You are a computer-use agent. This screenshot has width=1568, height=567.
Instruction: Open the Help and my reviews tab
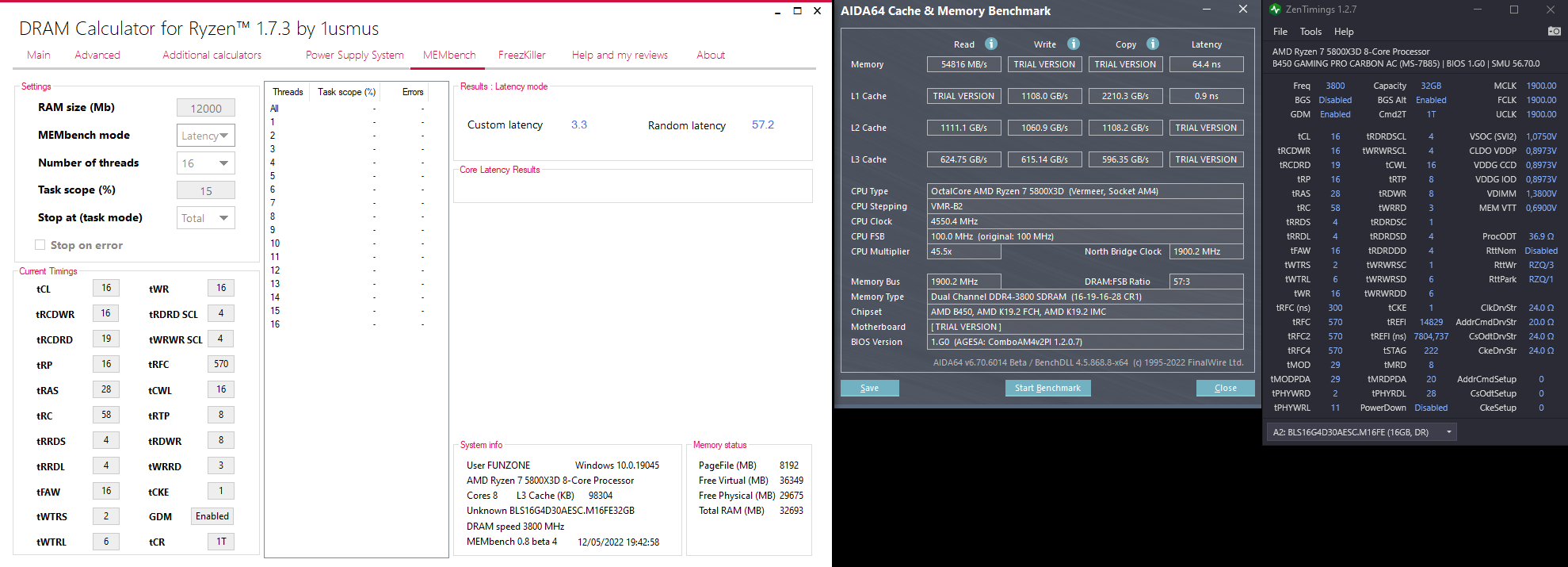point(620,55)
